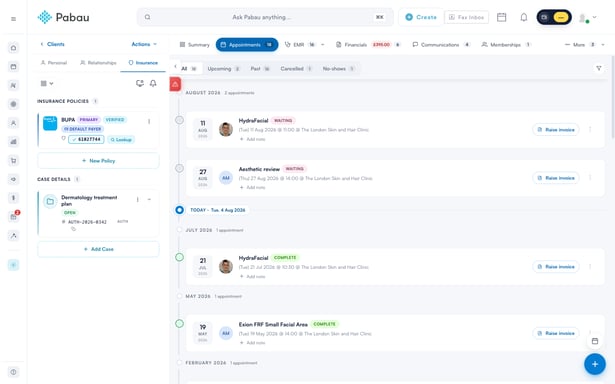Viewport: 615px width, 384px height.
Task: Open three-dot menu for 21 Jul HydroFacial
Action: tap(590, 267)
